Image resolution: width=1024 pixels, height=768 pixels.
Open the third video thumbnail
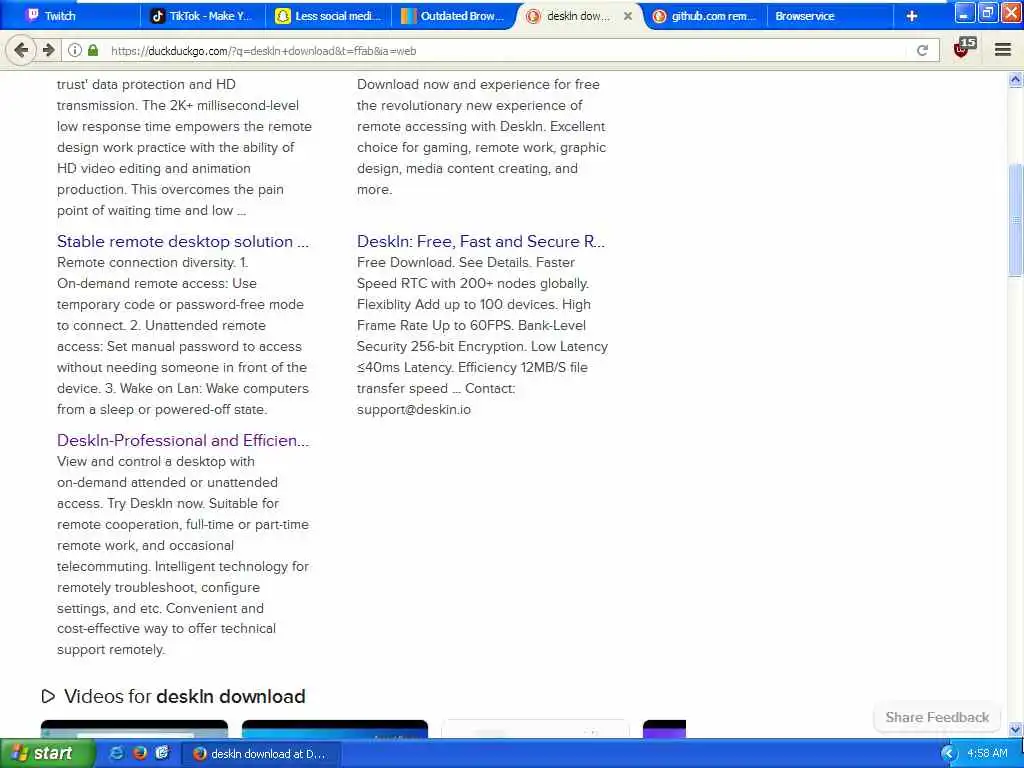(536, 729)
